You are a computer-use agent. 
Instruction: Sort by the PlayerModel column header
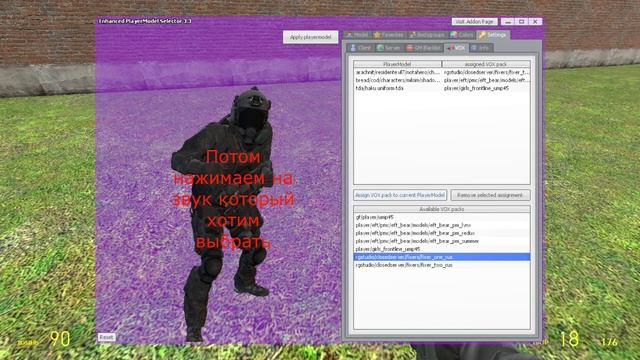tap(398, 64)
